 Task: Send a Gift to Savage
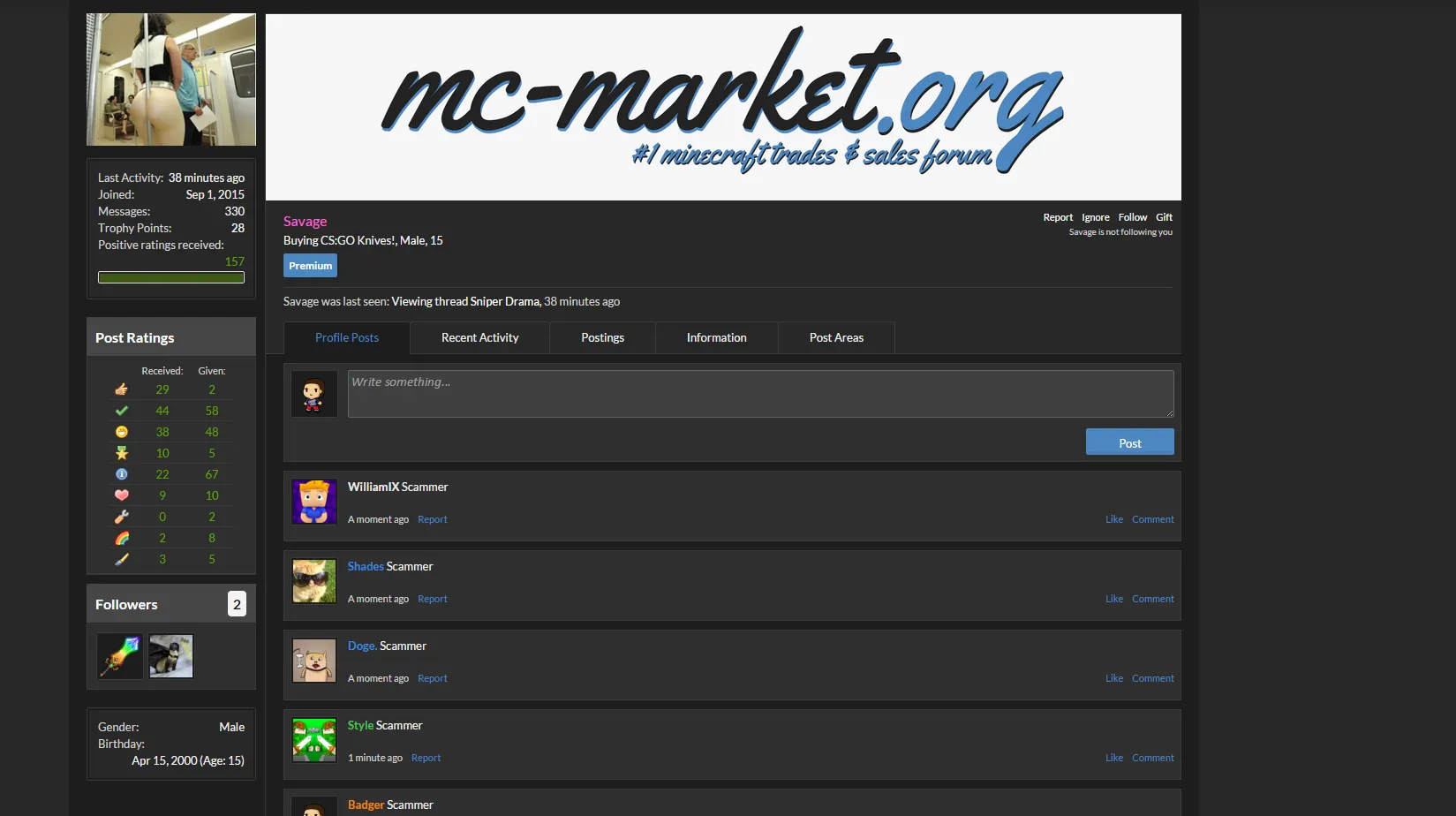pyautogui.click(x=1165, y=217)
